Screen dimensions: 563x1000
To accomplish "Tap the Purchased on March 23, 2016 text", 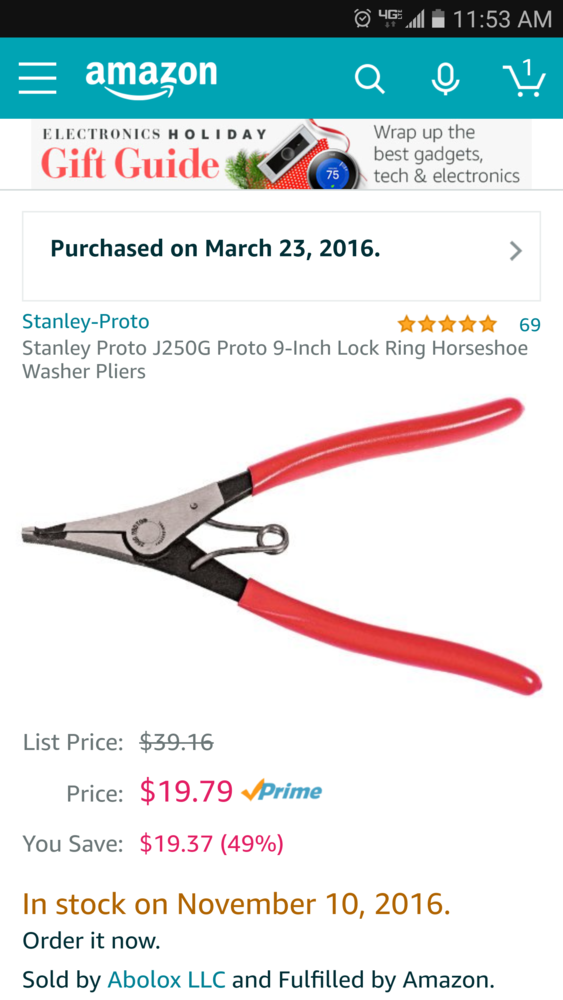I will [216, 248].
